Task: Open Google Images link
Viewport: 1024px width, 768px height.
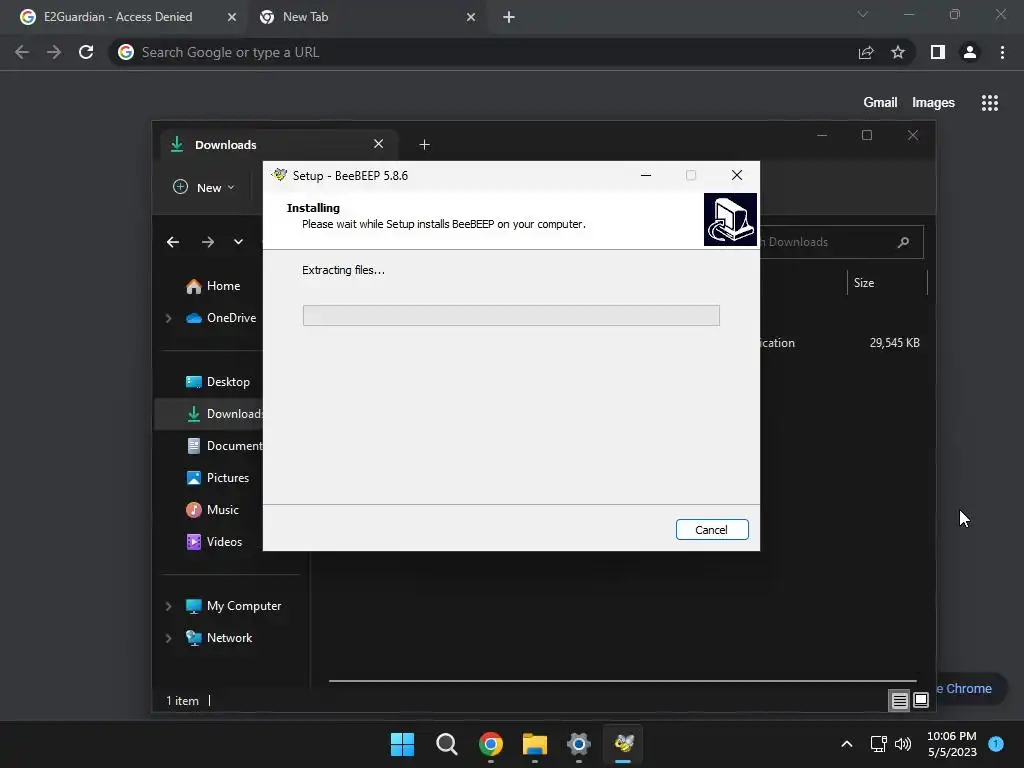Action: click(x=933, y=103)
